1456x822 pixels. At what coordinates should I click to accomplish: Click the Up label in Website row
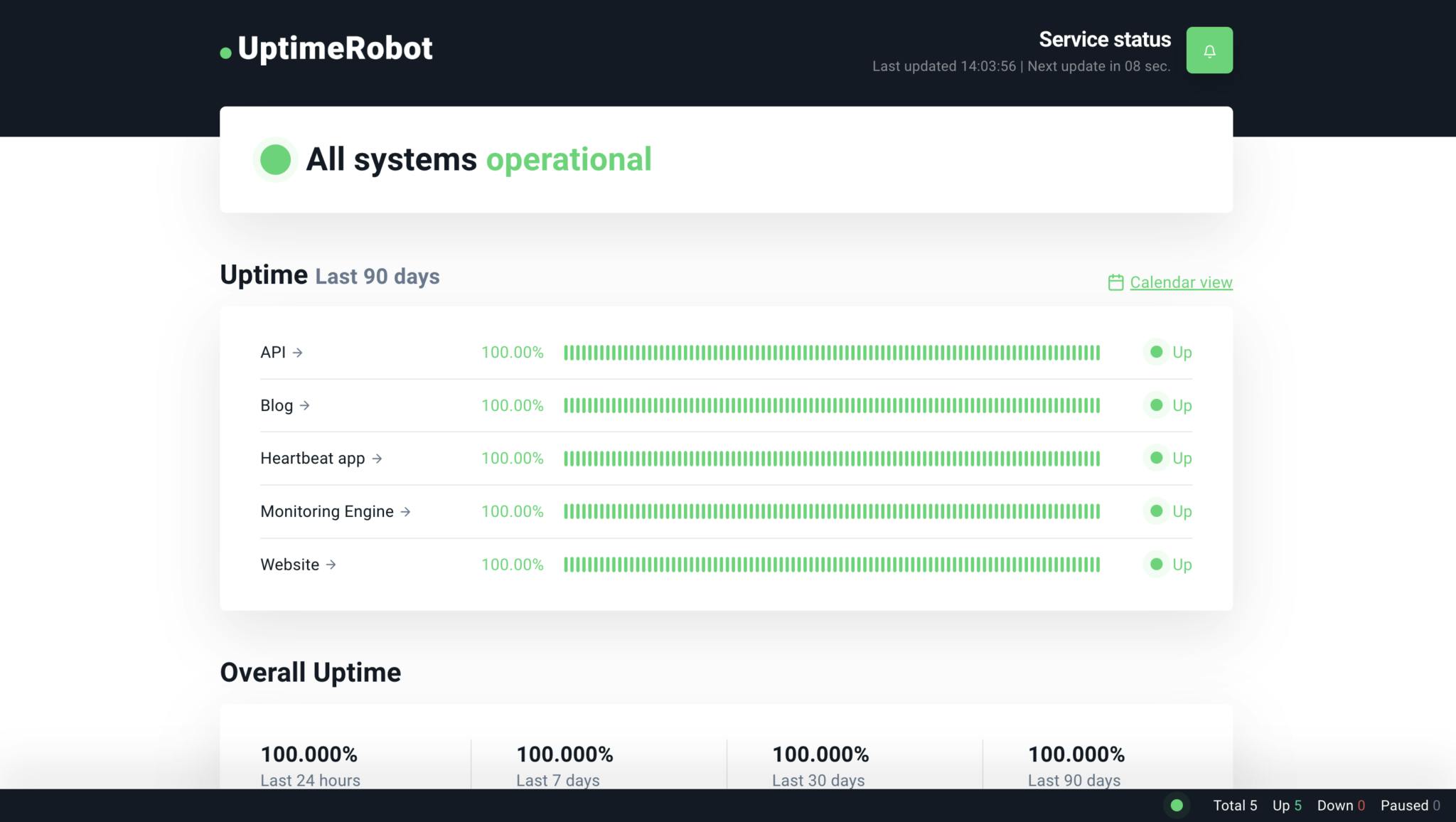(x=1182, y=565)
